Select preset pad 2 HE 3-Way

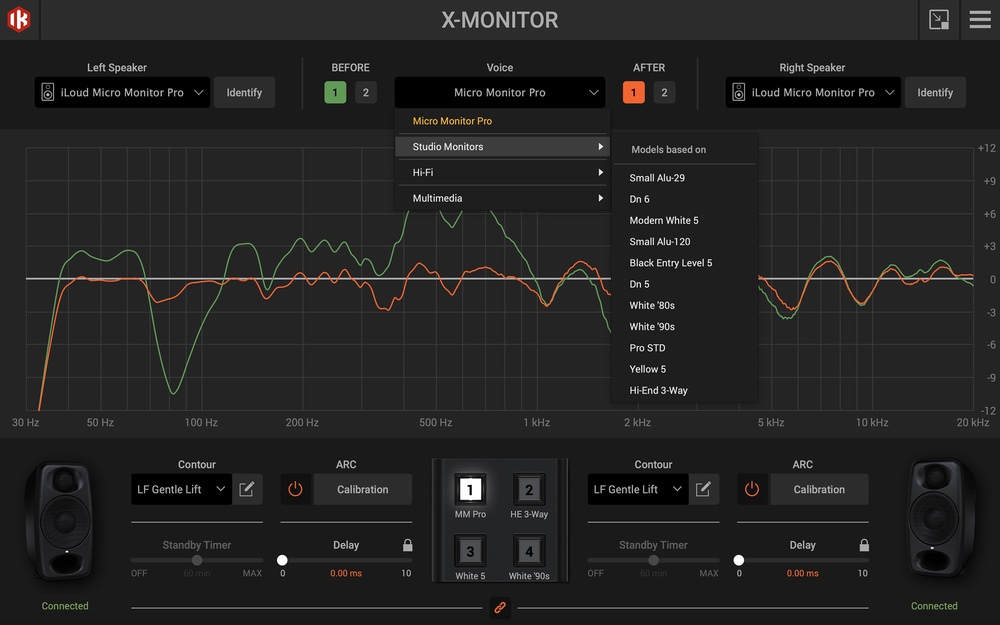pos(529,491)
